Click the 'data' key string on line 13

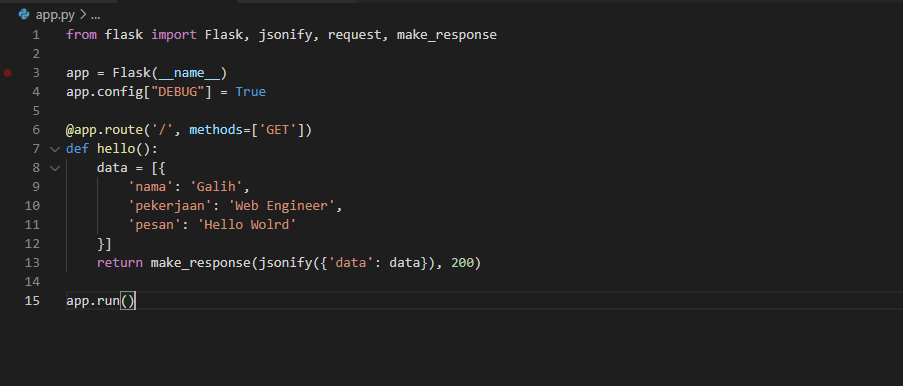(x=350, y=263)
